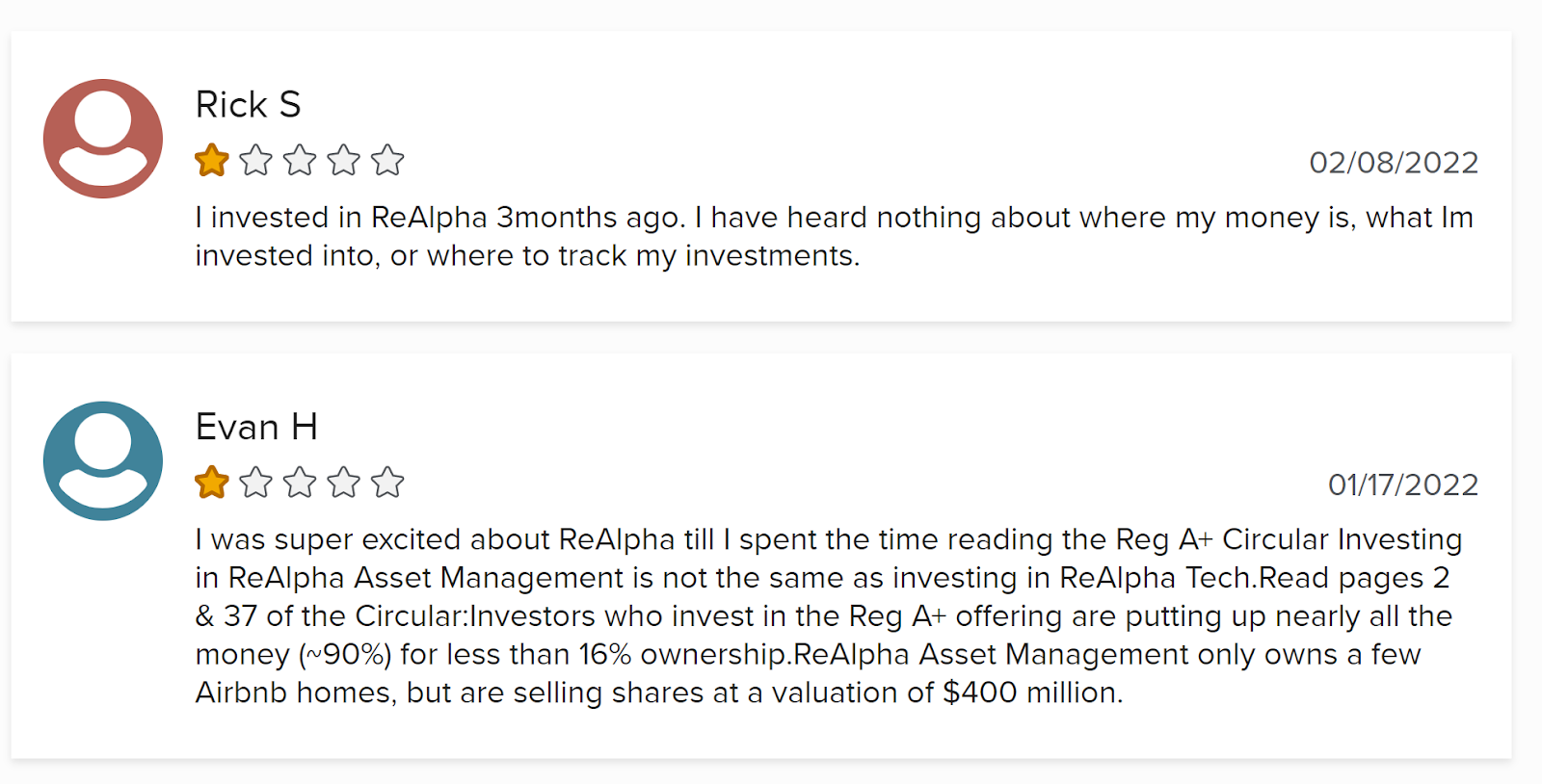1542x784 pixels.
Task: Click the third star in Rick S's rating
Action: coord(300,160)
